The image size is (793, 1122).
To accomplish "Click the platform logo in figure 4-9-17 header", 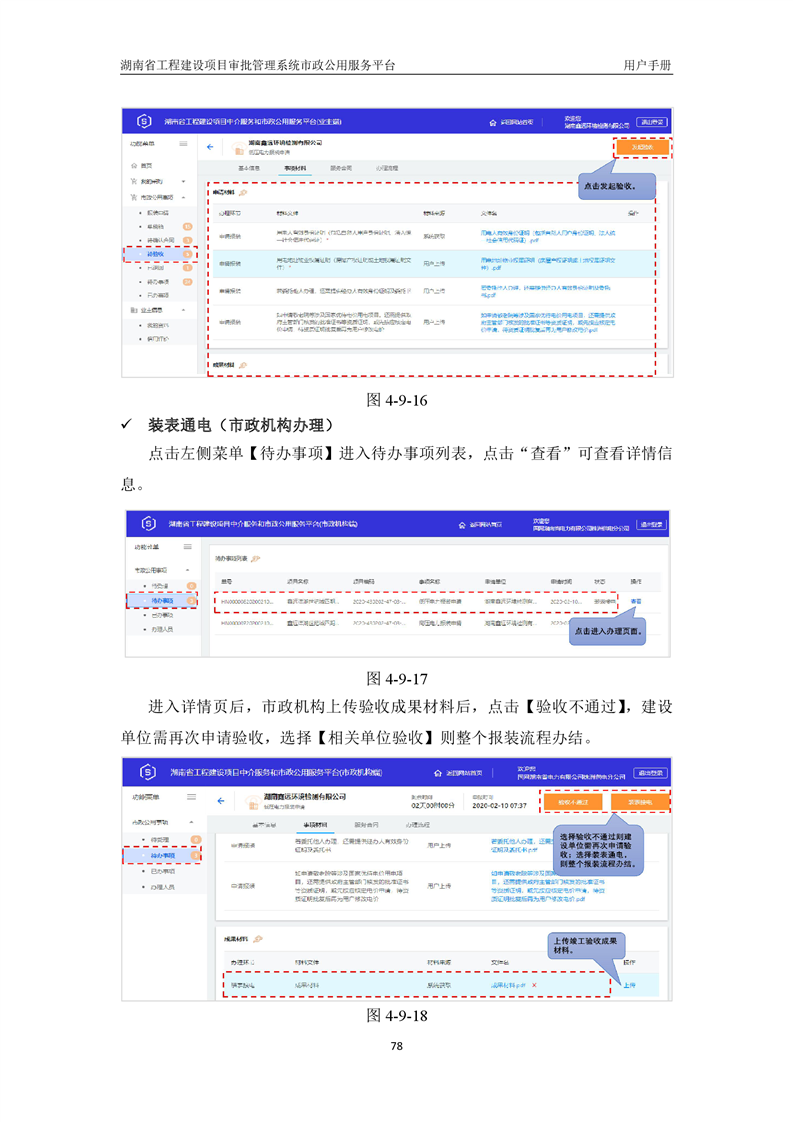I will click(x=148, y=524).
